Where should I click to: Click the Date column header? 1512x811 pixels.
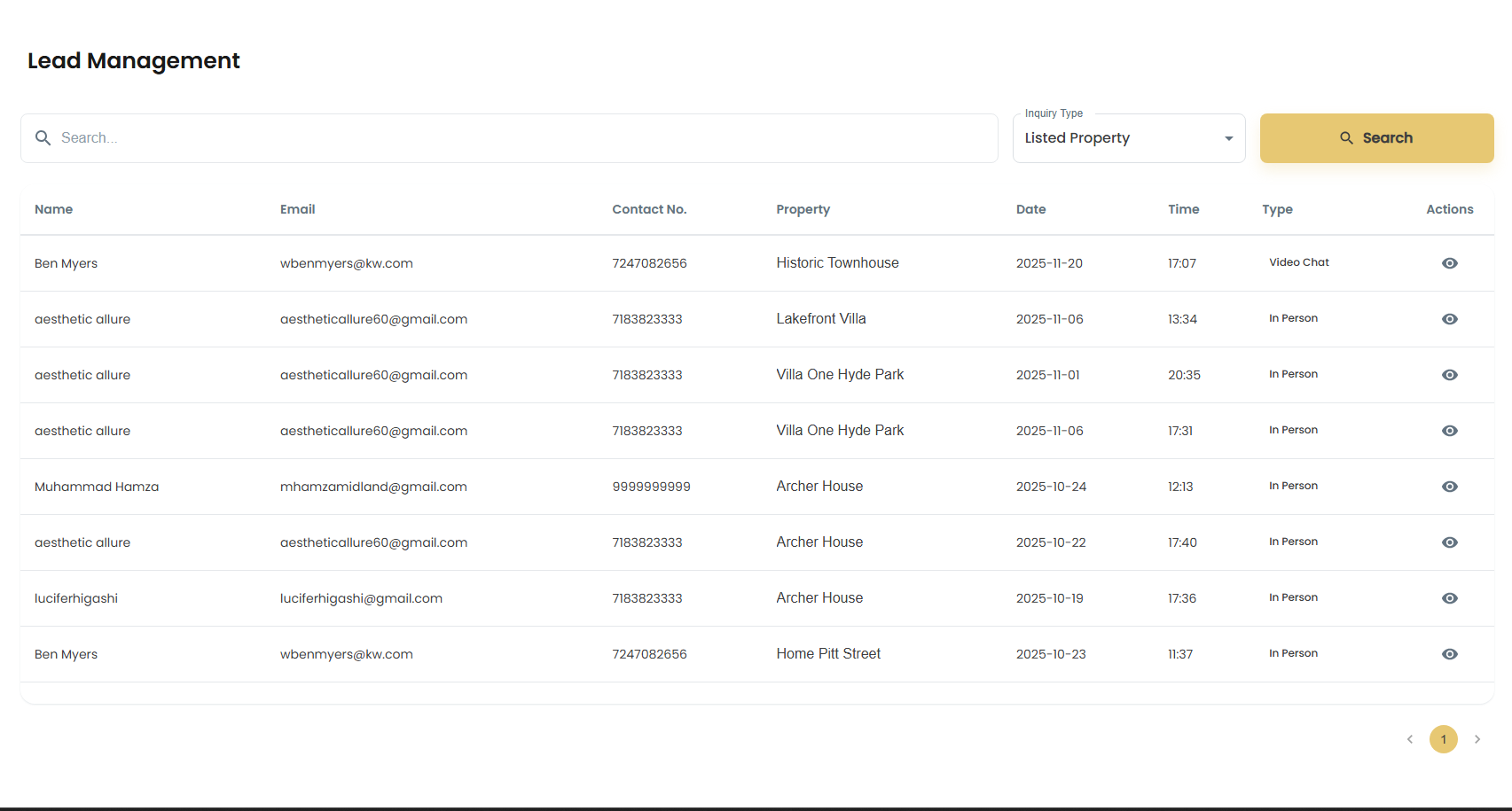1030,209
